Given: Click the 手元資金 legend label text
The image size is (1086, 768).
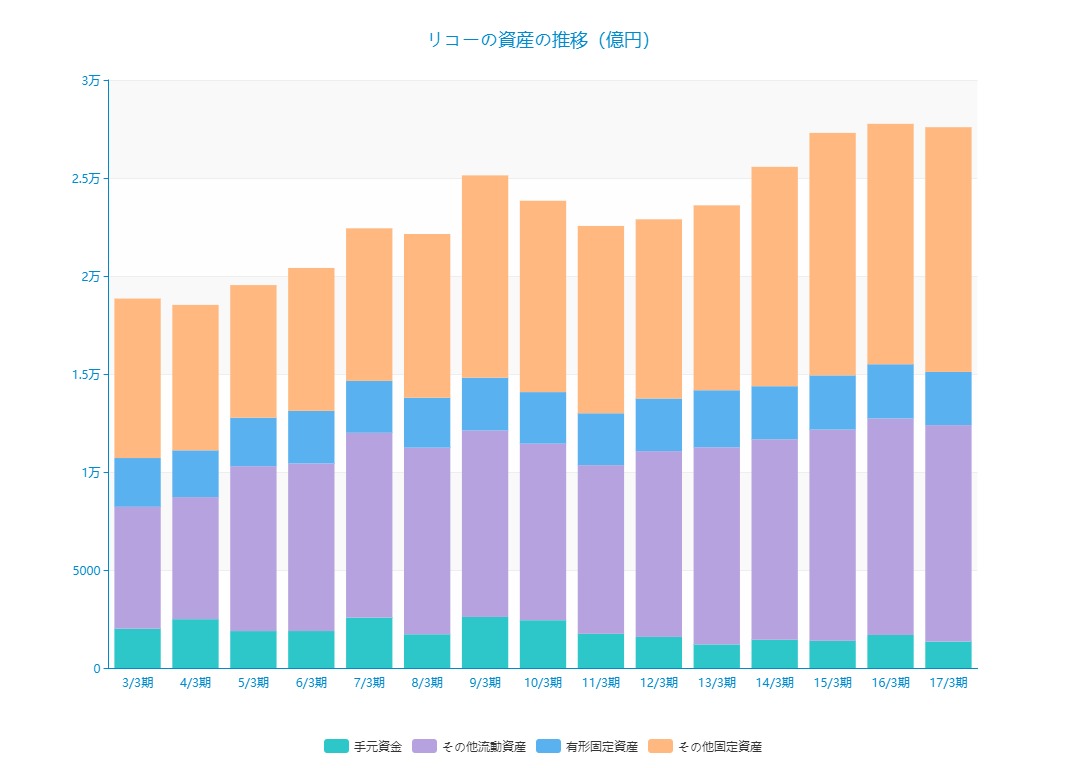Looking at the screenshot, I should [378, 746].
